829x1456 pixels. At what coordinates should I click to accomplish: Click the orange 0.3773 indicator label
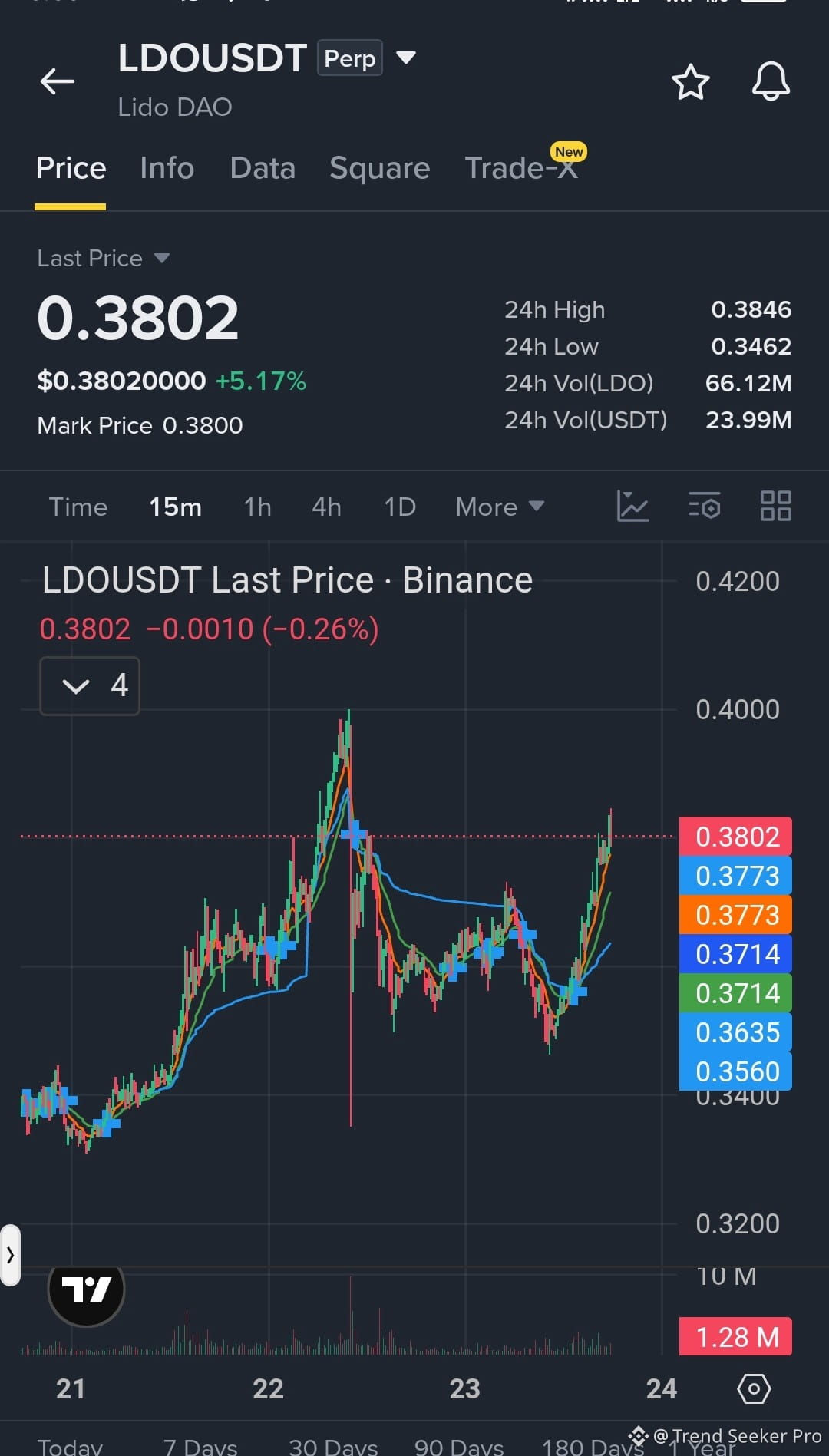pos(735,915)
